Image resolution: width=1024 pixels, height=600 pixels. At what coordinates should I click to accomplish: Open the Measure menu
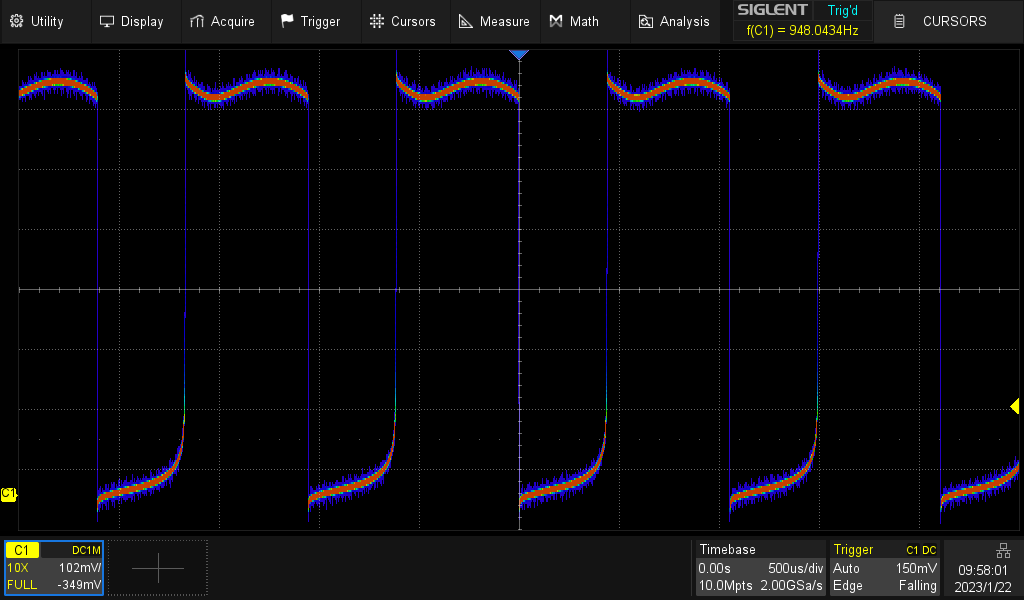(494, 21)
